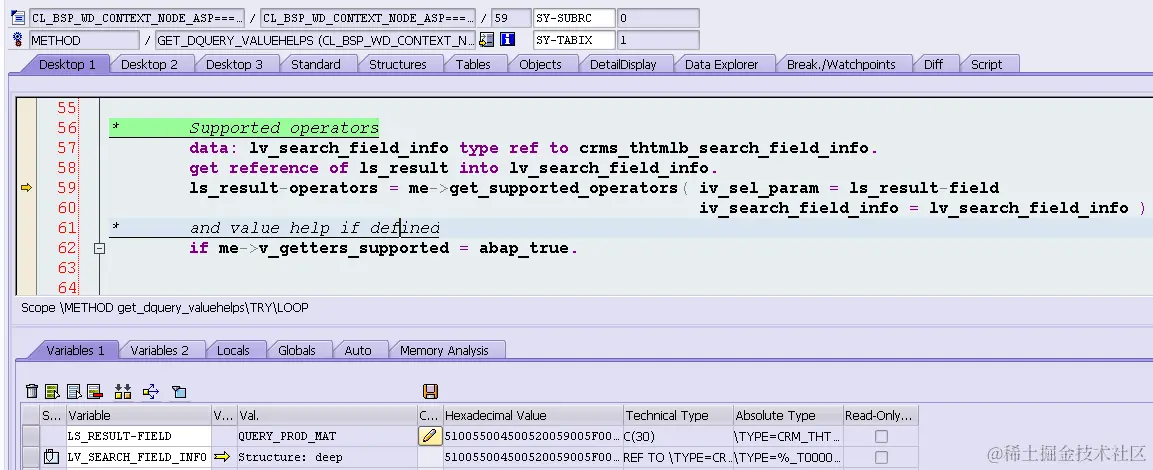Click the QUERY_PROD_MAT value cell
The height and width of the screenshot is (470, 1153).
point(326,436)
